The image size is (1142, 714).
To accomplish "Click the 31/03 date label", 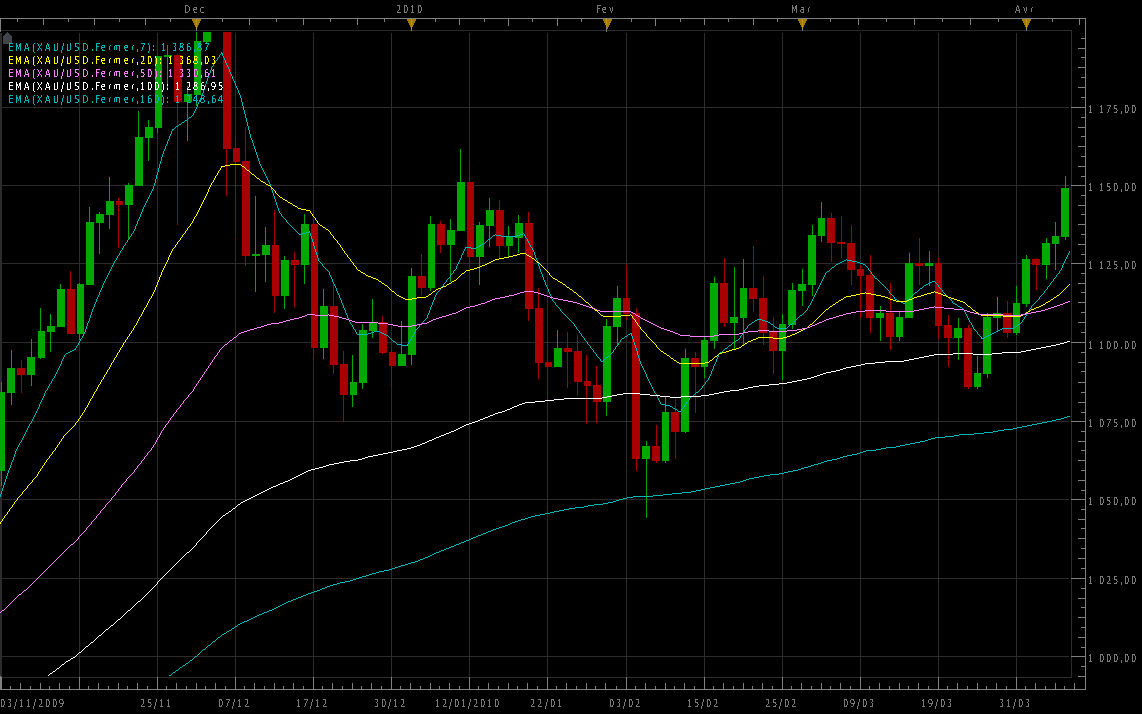I will pos(1015,703).
